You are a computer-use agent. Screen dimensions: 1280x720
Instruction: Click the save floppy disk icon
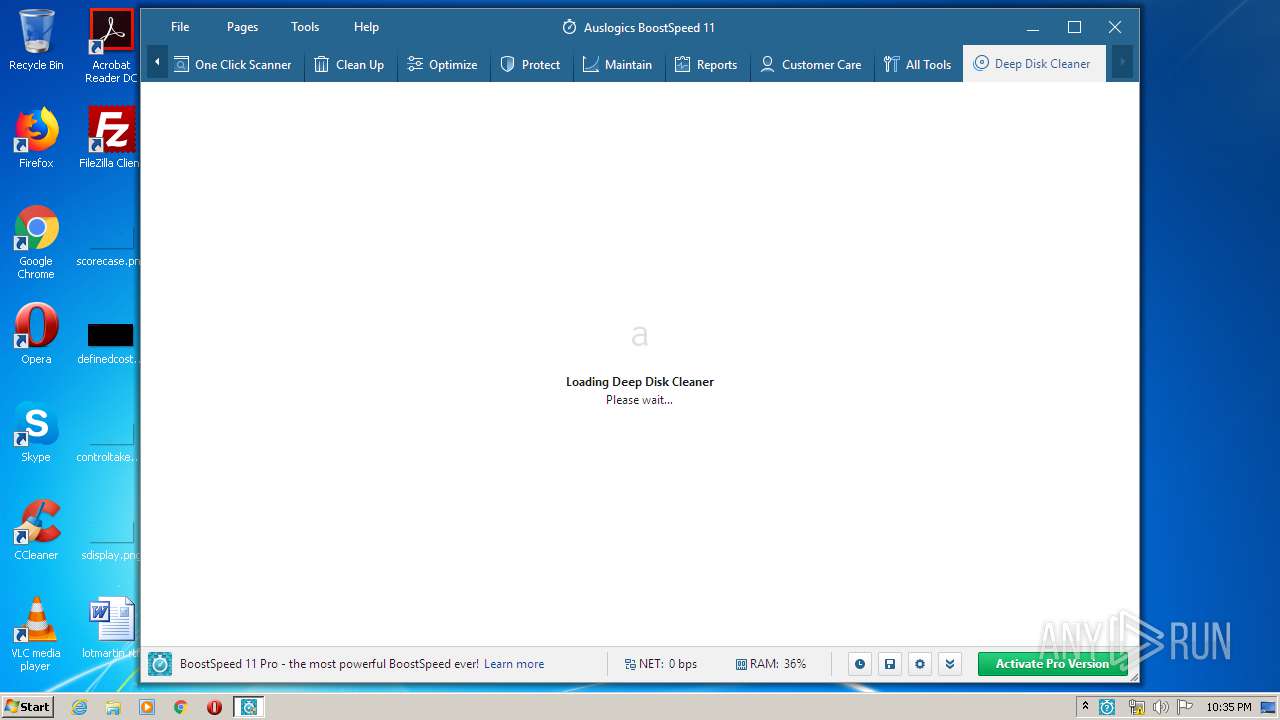tap(890, 664)
